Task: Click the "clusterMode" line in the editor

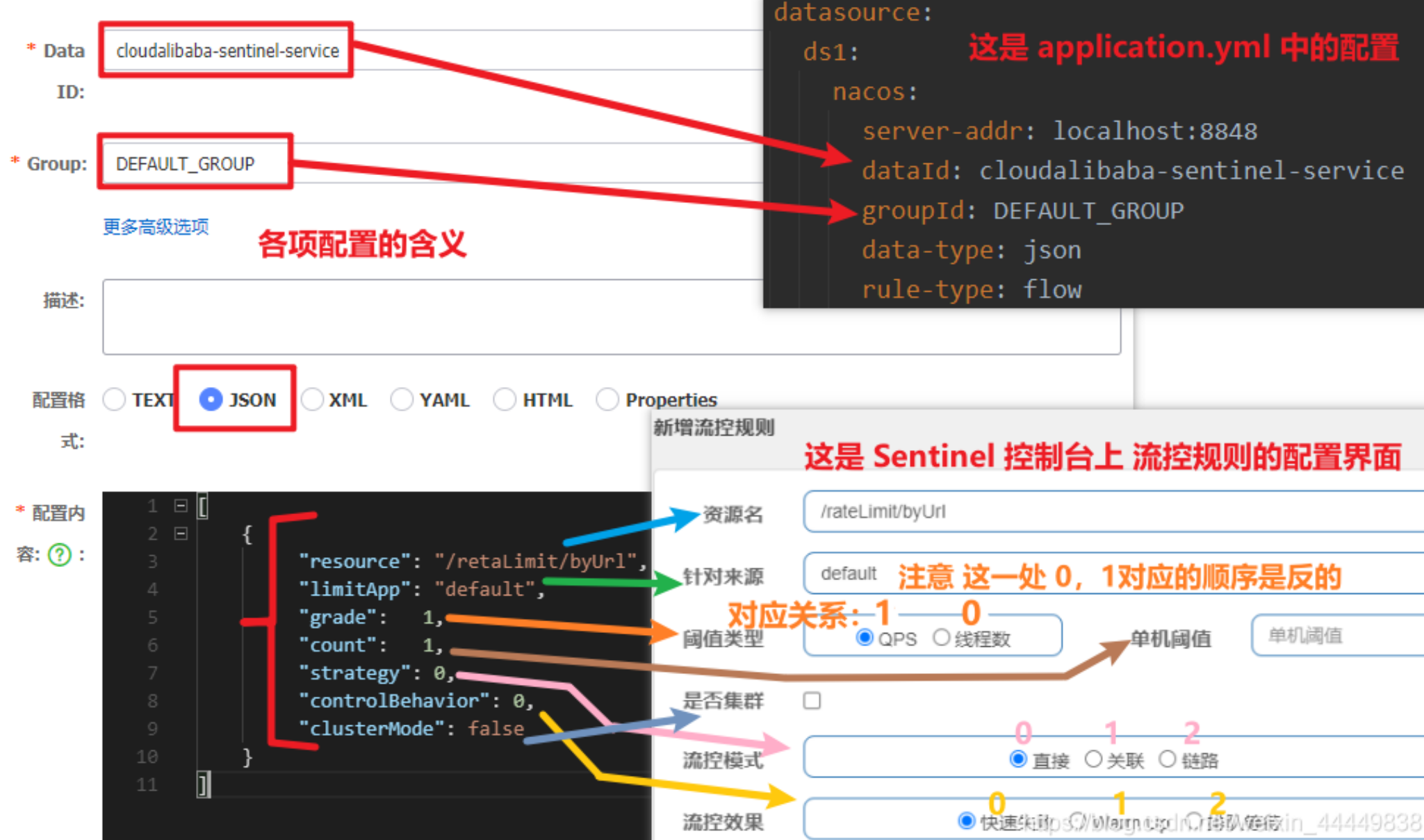Action: pyautogui.click(x=411, y=728)
